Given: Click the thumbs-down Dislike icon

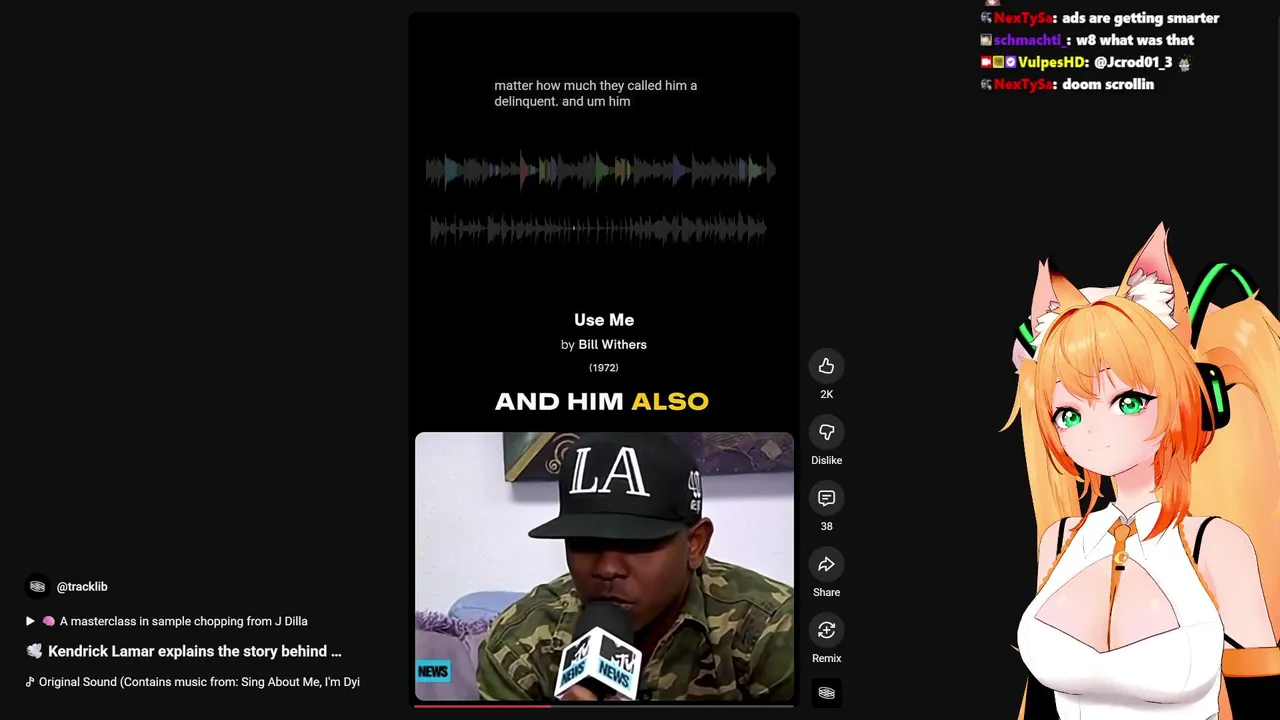Looking at the screenshot, I should click(826, 432).
